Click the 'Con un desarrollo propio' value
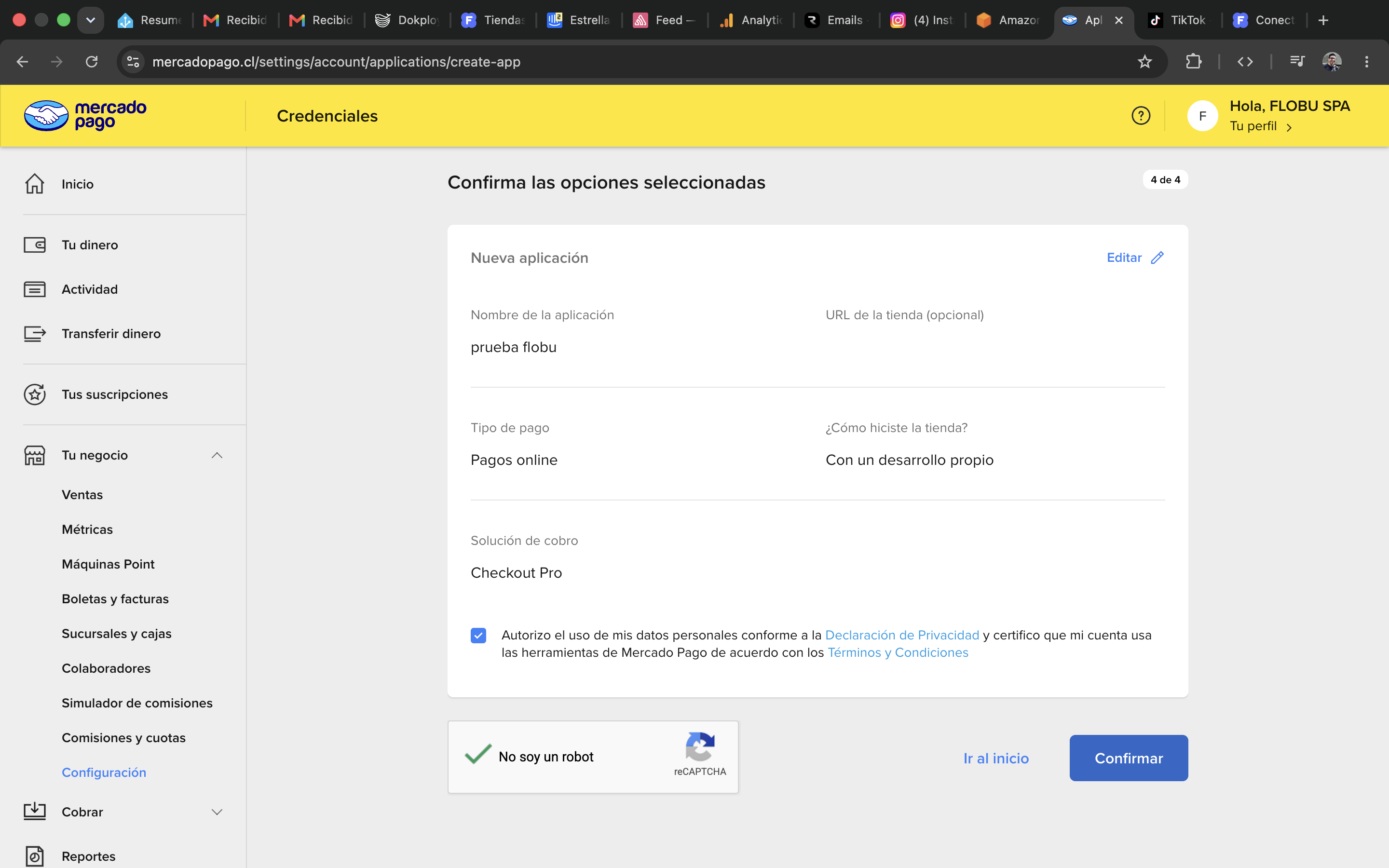 point(909,460)
